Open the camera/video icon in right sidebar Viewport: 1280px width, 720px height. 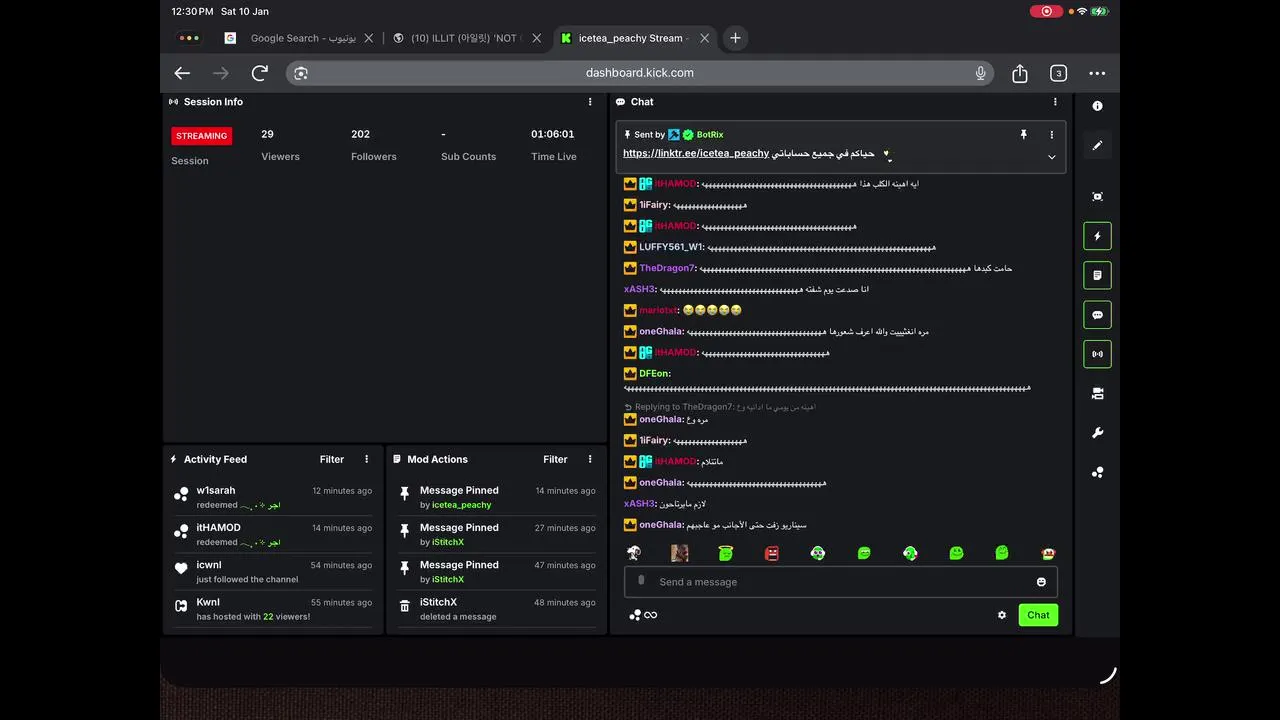(x=1097, y=394)
